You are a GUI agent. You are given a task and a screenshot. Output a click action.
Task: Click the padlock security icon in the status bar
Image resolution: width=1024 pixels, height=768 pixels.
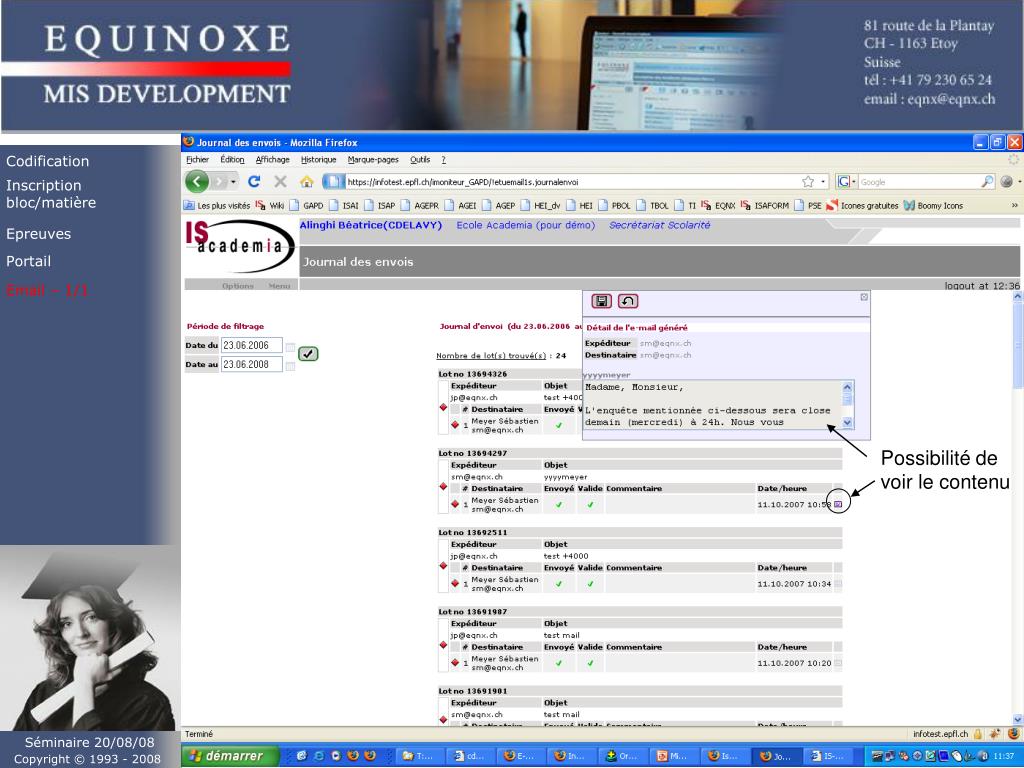tap(978, 734)
